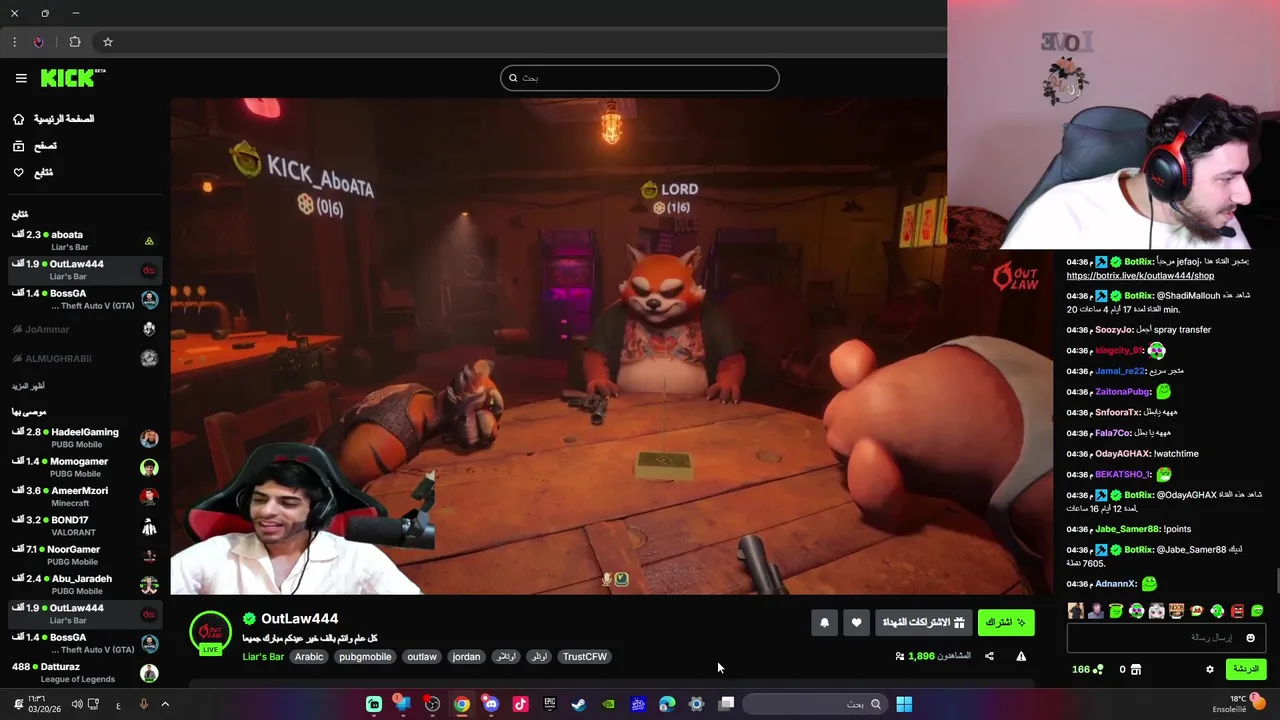The width and height of the screenshot is (1280, 720).
Task: Open the browser extensions puzzle icon
Action: point(75,42)
